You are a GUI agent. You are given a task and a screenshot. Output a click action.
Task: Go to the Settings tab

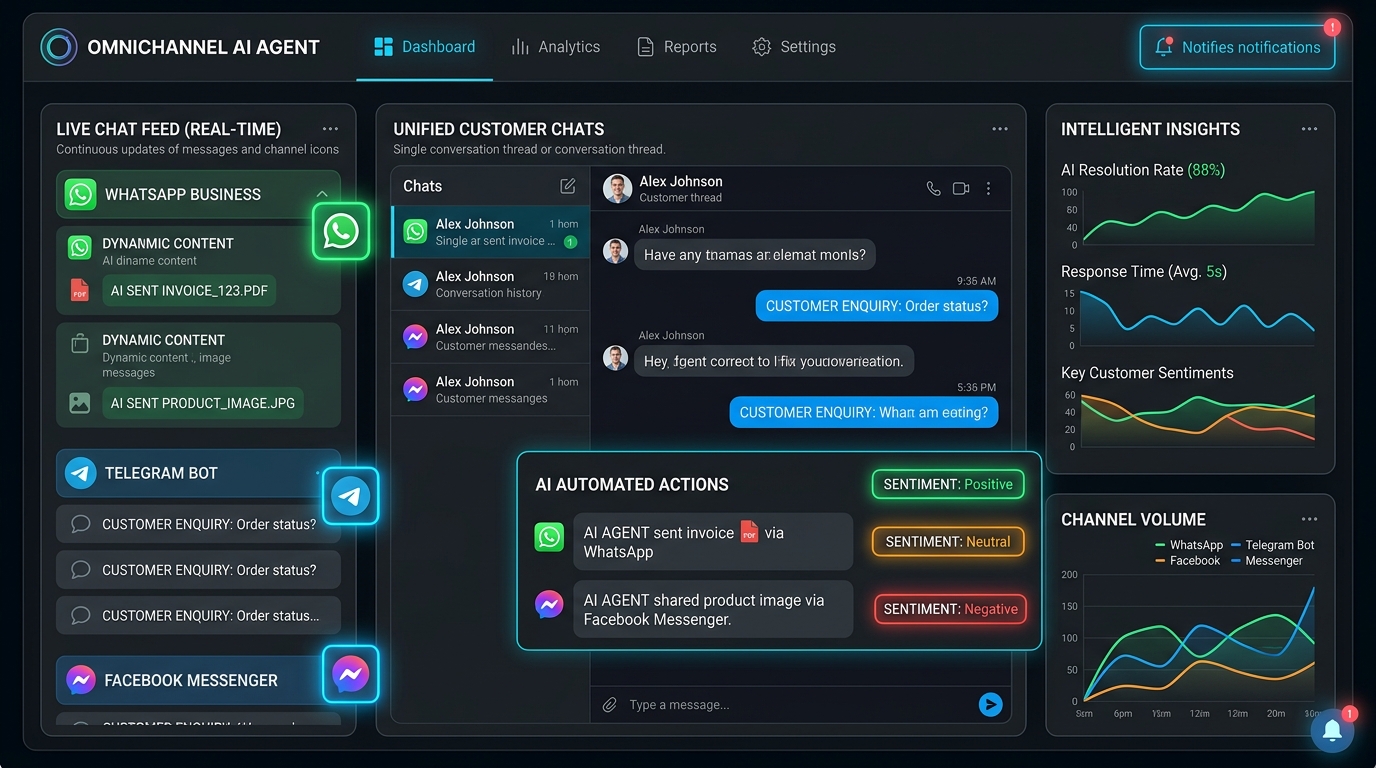794,47
